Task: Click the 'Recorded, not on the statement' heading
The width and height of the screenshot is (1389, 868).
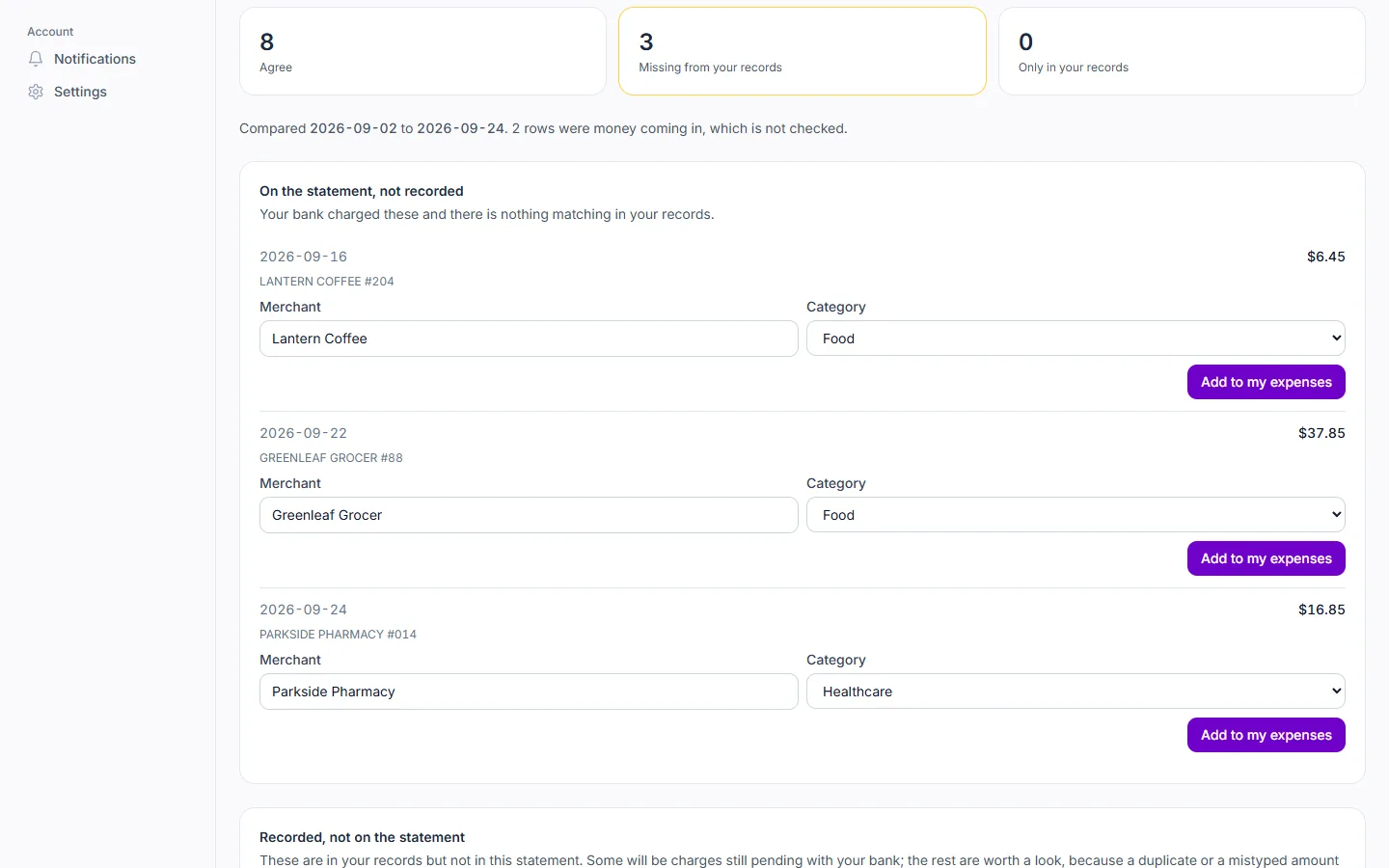Action: click(x=362, y=837)
